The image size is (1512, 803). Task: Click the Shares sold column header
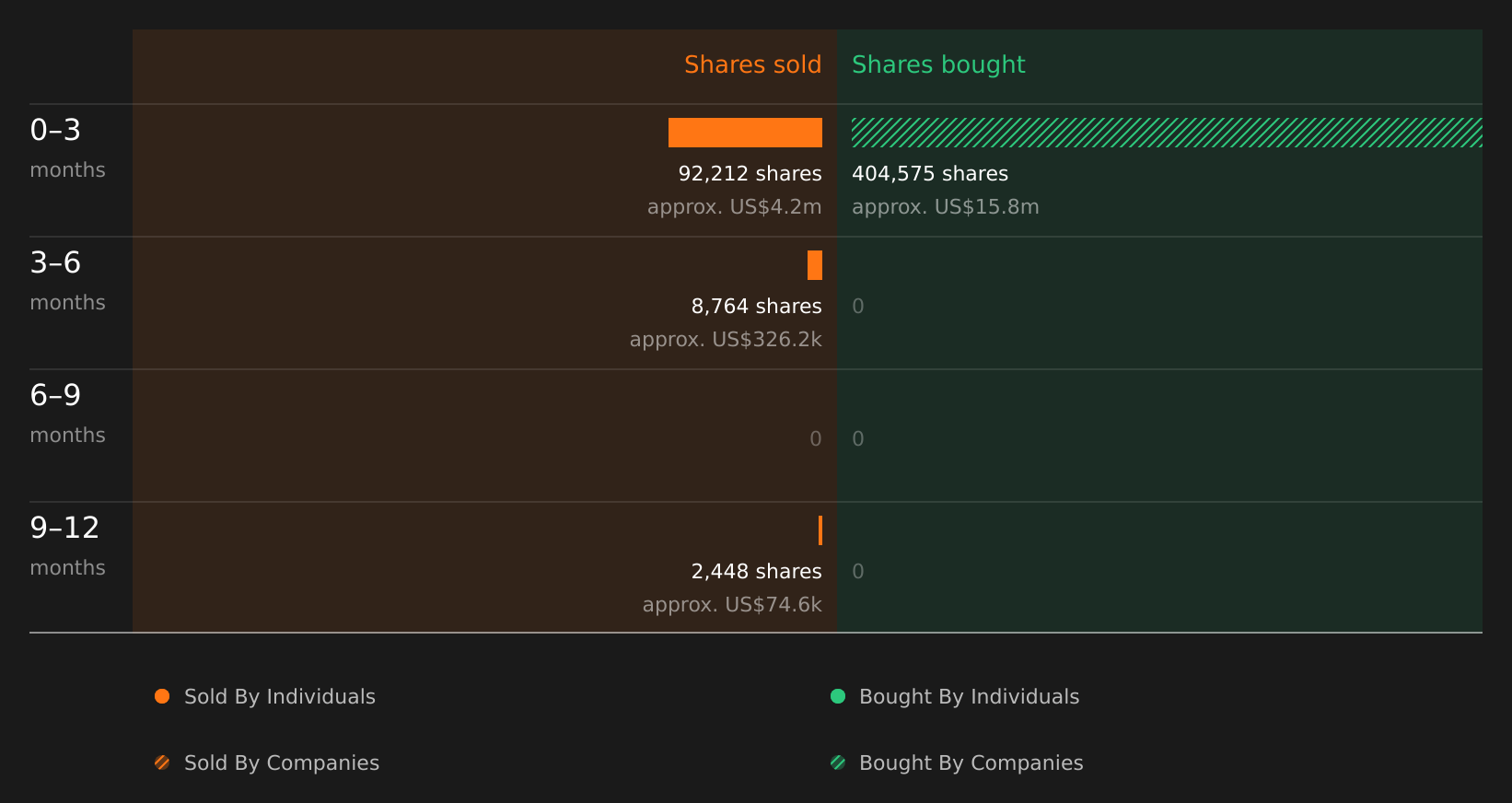pyautogui.click(x=752, y=64)
